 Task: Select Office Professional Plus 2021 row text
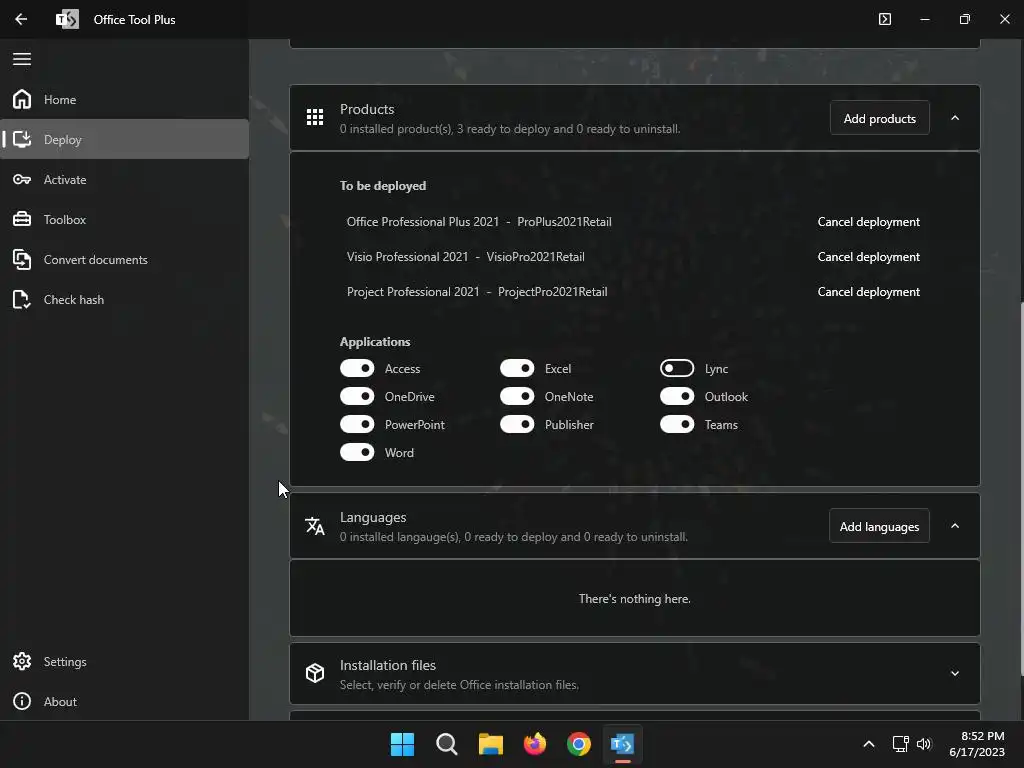click(479, 221)
